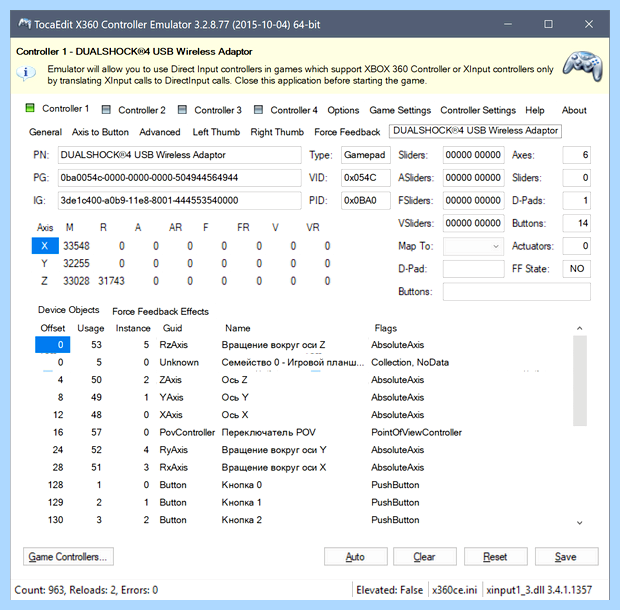Click the PN name input field
The height and width of the screenshot is (610, 620).
[180, 155]
